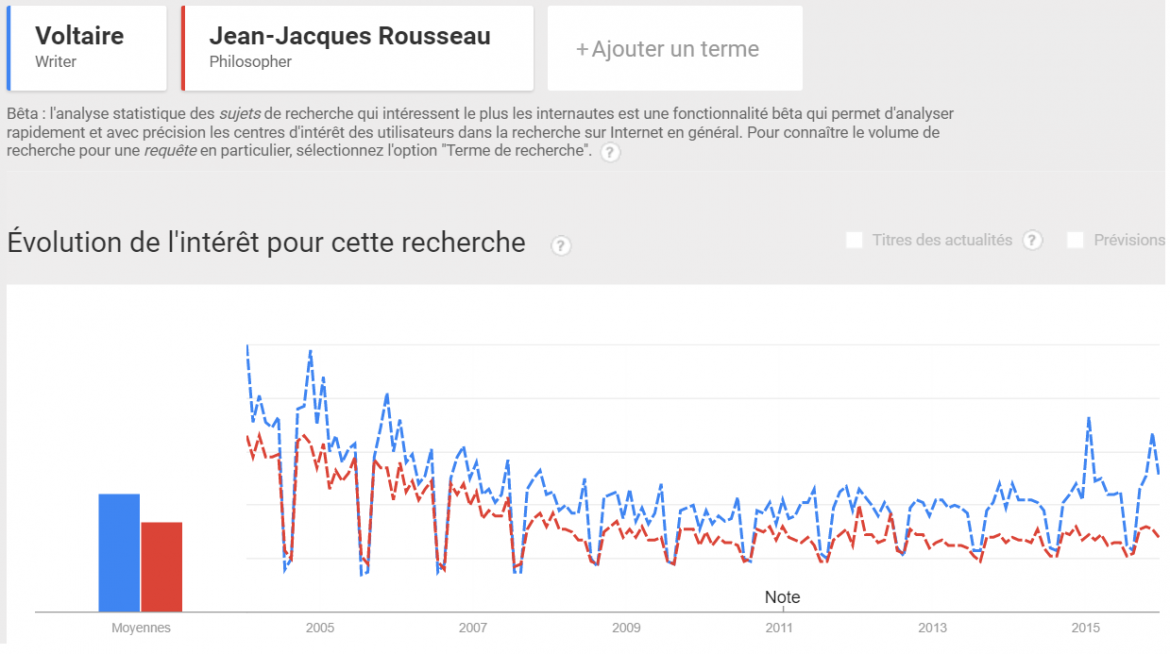The height and width of the screenshot is (654, 1170).
Task: Click help icon after the beta description text
Action: 610,152
